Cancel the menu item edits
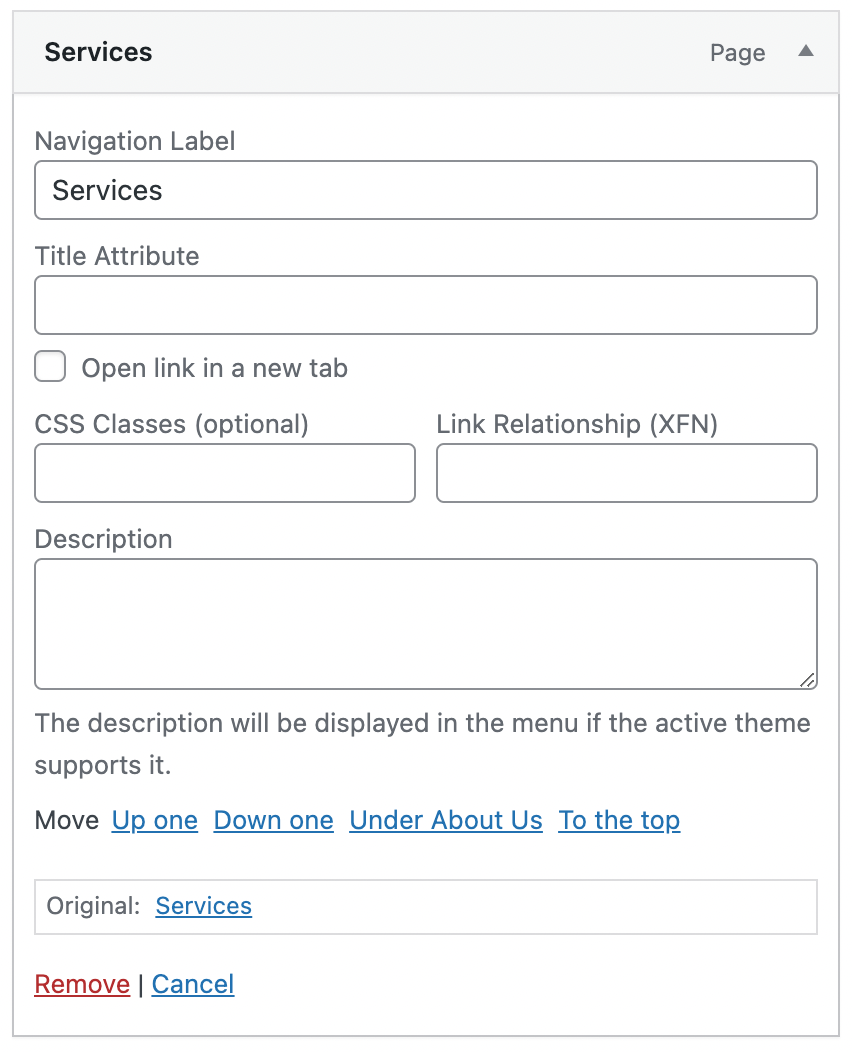Screen dimensions: 852x1052 pos(193,984)
